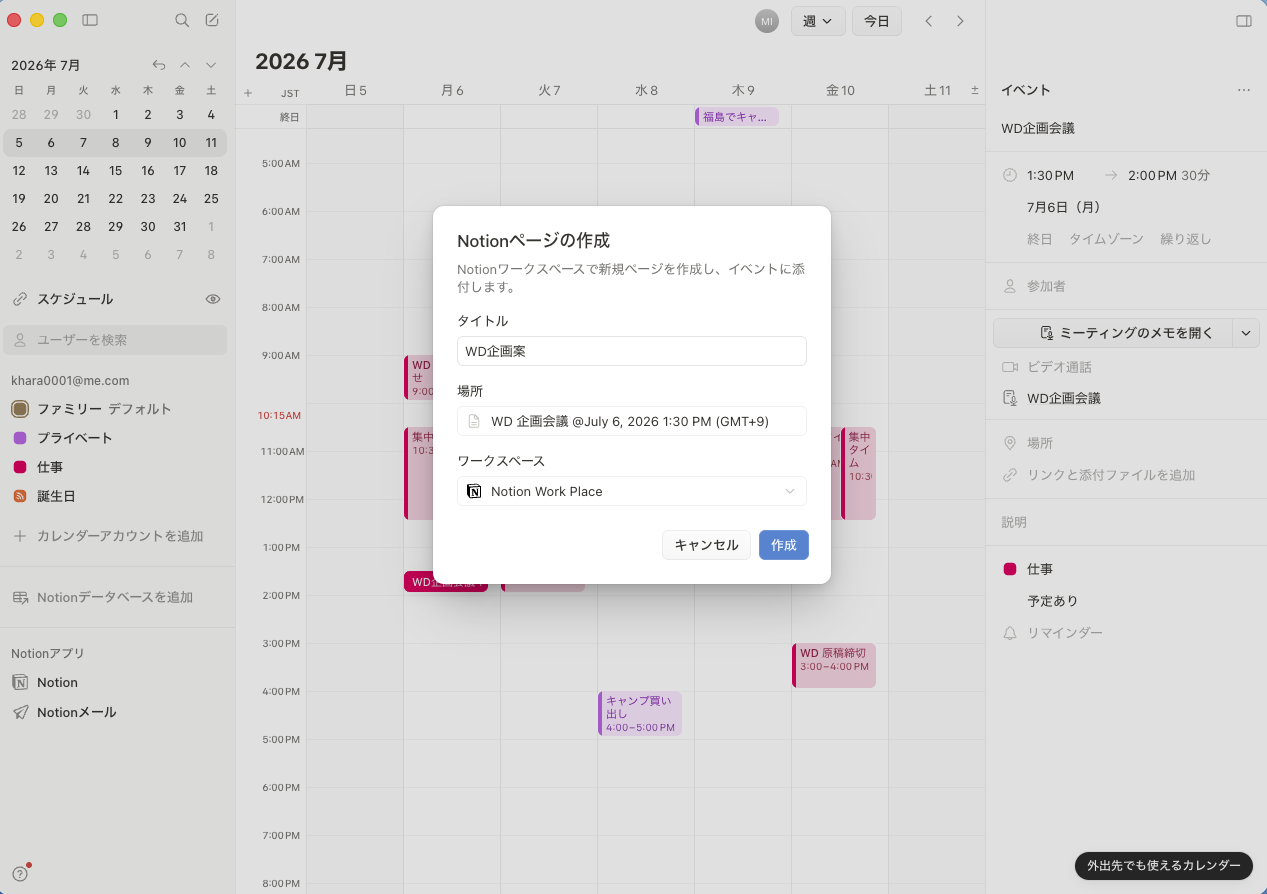Toggle ファミリー デフォルト calendar checkbox
Image resolution: width=1267 pixels, height=894 pixels.
(x=19, y=409)
